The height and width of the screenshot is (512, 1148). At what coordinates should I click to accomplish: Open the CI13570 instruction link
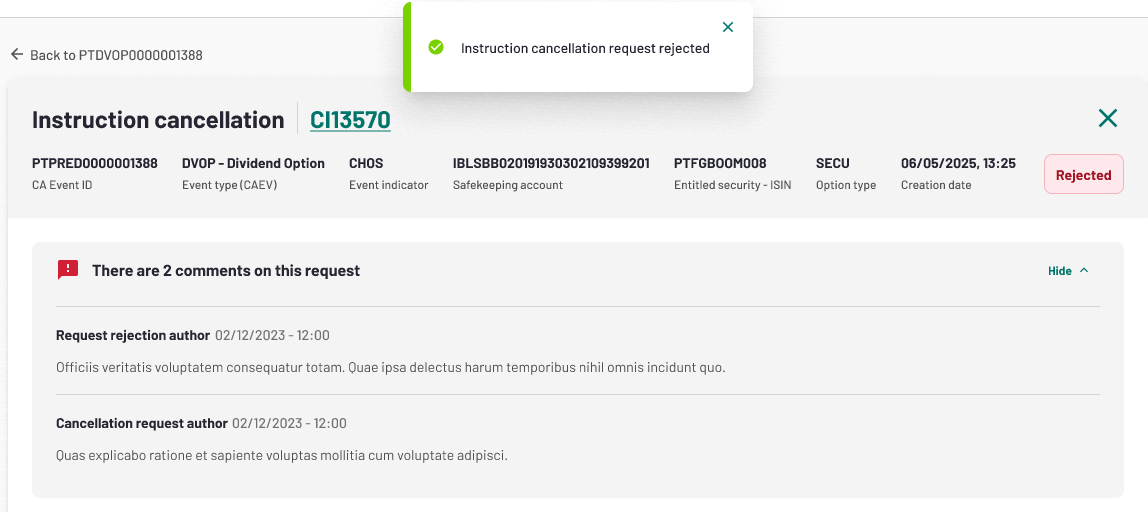(x=350, y=119)
